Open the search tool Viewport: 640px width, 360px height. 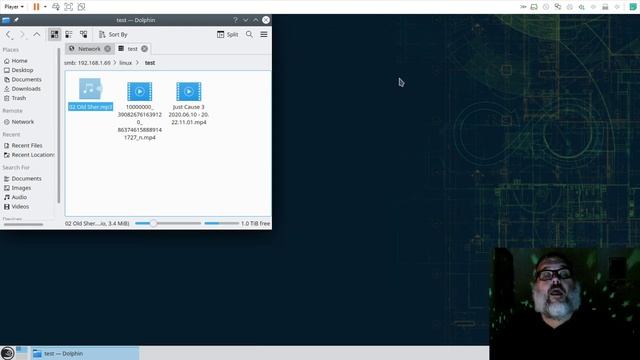point(249,35)
